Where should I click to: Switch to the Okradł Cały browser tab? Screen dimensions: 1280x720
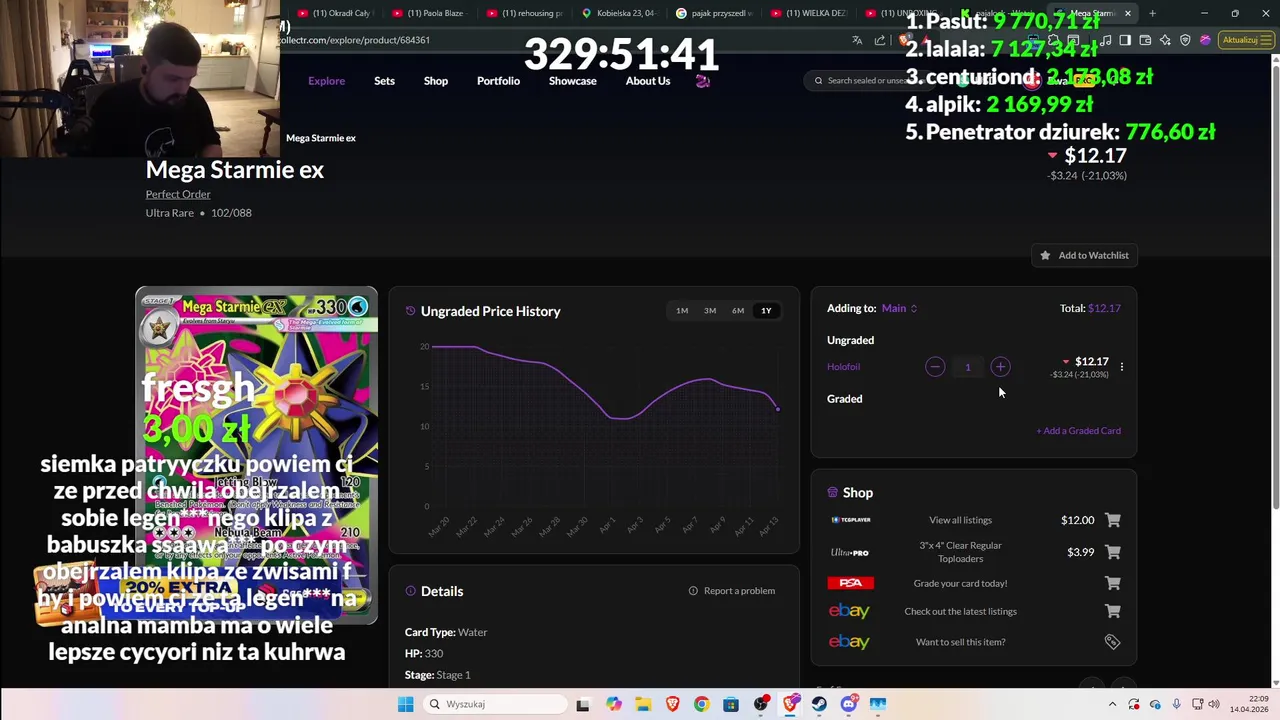pos(335,13)
